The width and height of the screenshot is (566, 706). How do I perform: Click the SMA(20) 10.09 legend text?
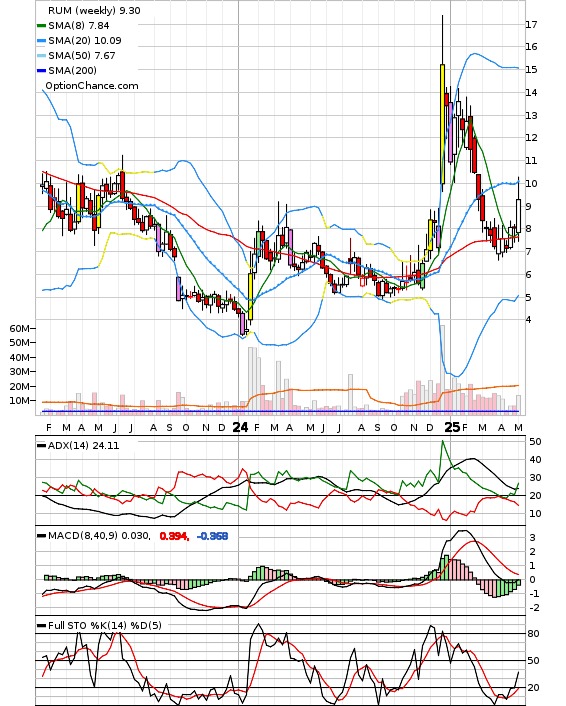pyautogui.click(x=85, y=41)
